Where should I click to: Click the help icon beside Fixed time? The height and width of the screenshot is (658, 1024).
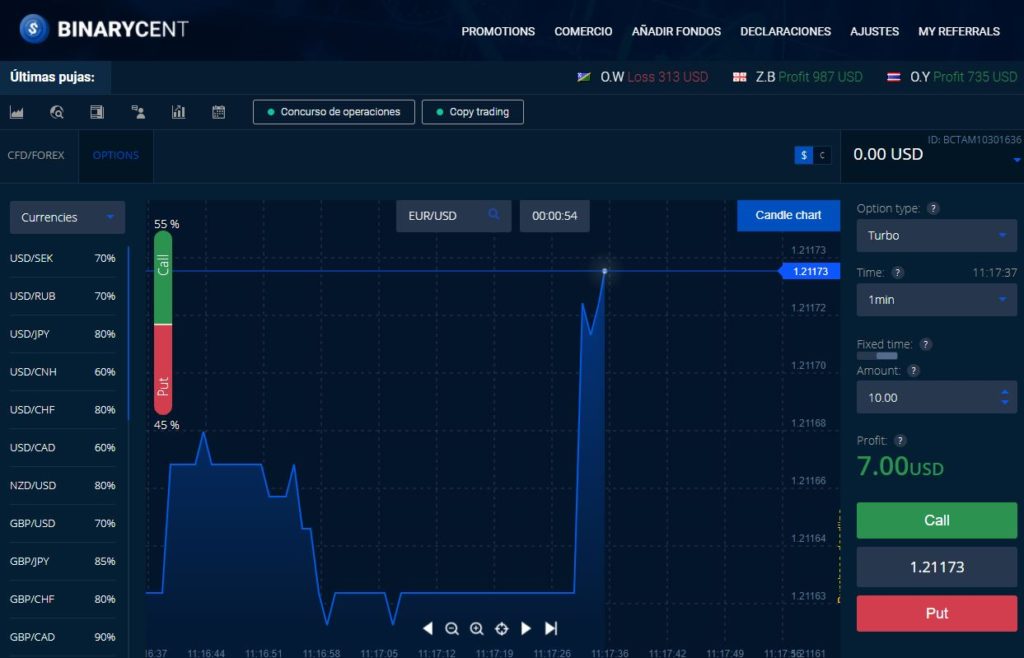925,344
